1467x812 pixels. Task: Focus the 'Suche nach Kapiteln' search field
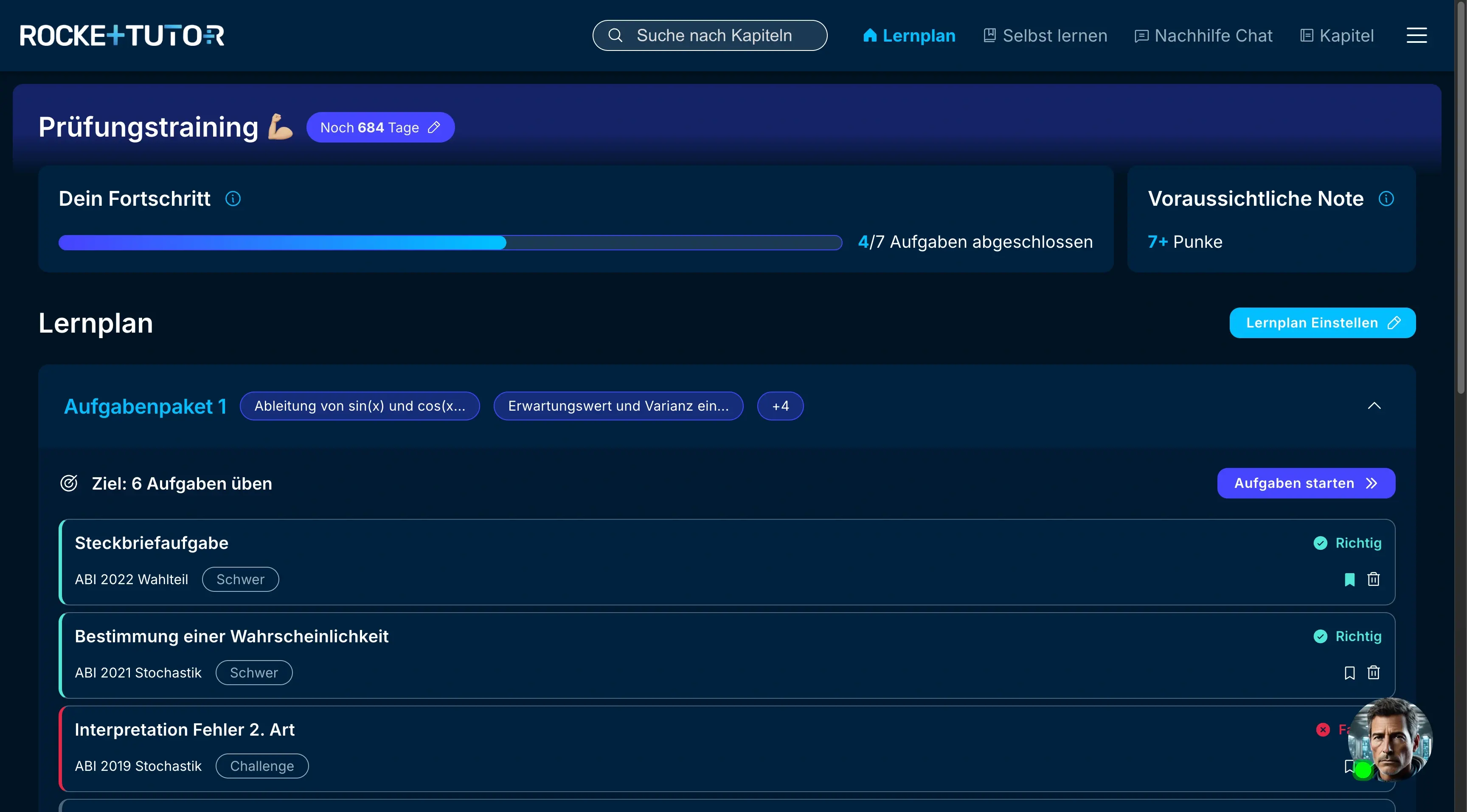coord(710,35)
